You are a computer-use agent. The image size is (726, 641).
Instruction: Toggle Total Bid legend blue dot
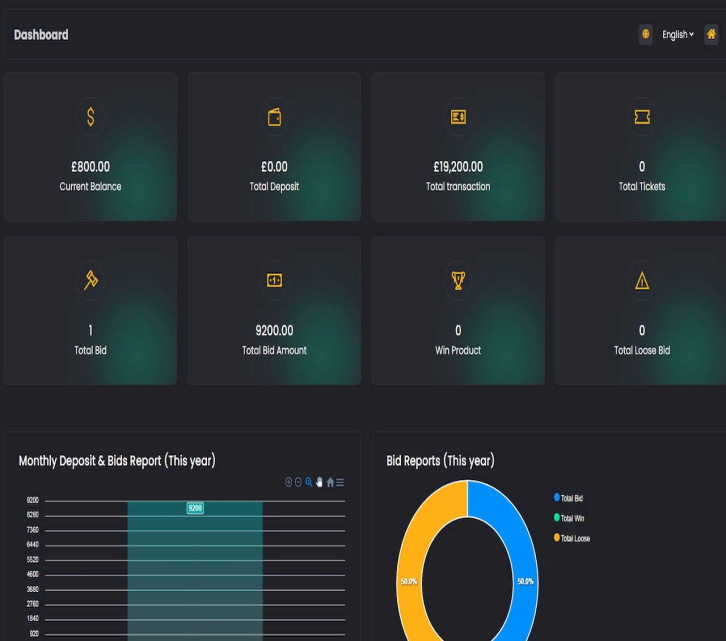tap(557, 497)
